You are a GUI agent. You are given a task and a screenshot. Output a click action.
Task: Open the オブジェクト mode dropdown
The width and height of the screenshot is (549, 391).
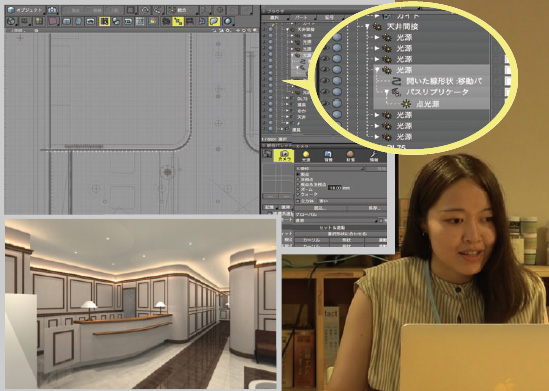26,10
